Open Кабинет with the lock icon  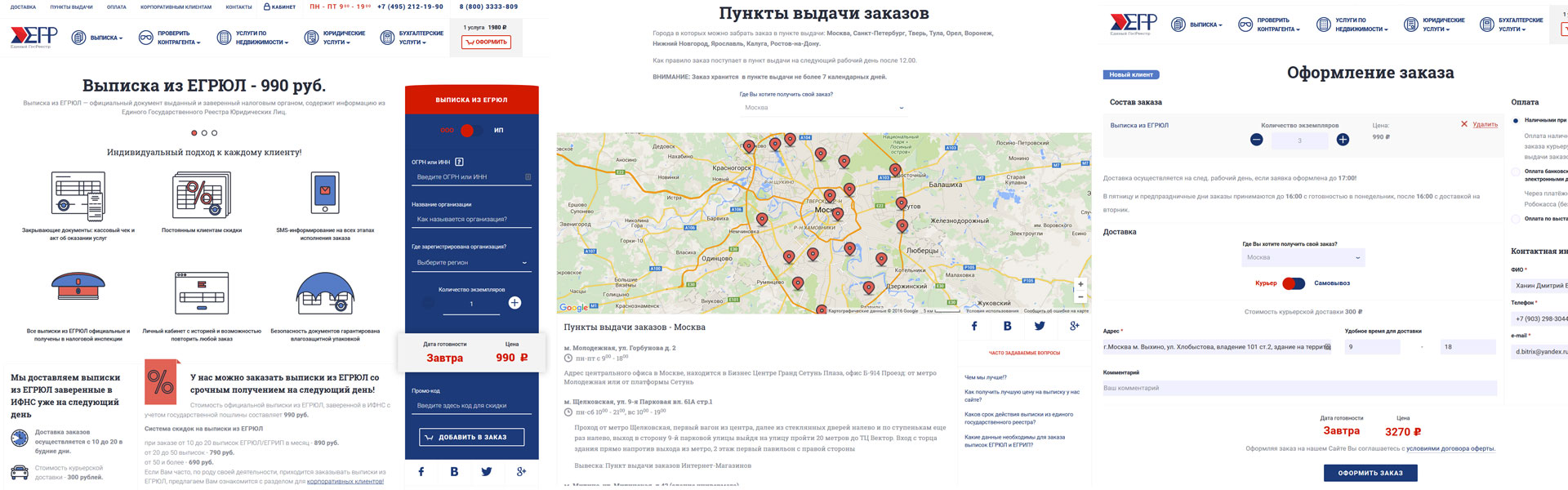coord(279,7)
